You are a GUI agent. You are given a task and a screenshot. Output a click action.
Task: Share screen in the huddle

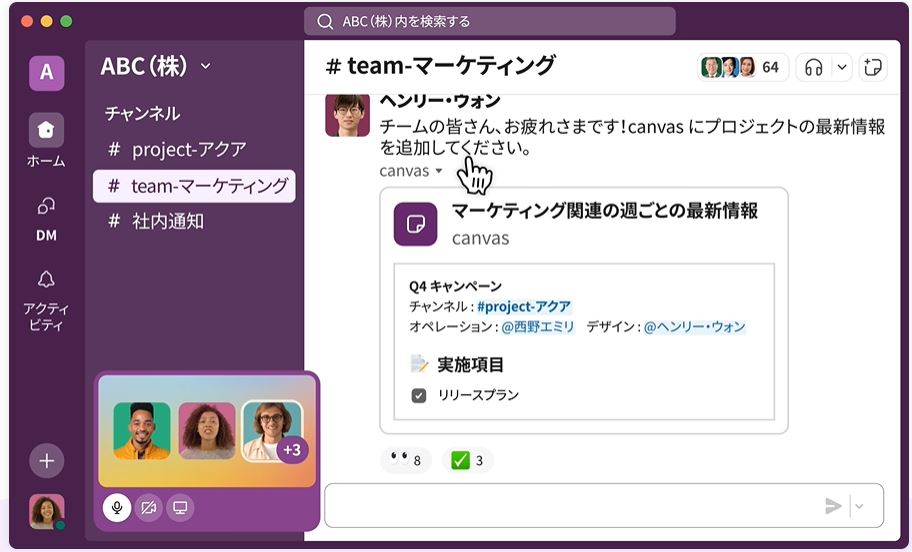point(180,508)
